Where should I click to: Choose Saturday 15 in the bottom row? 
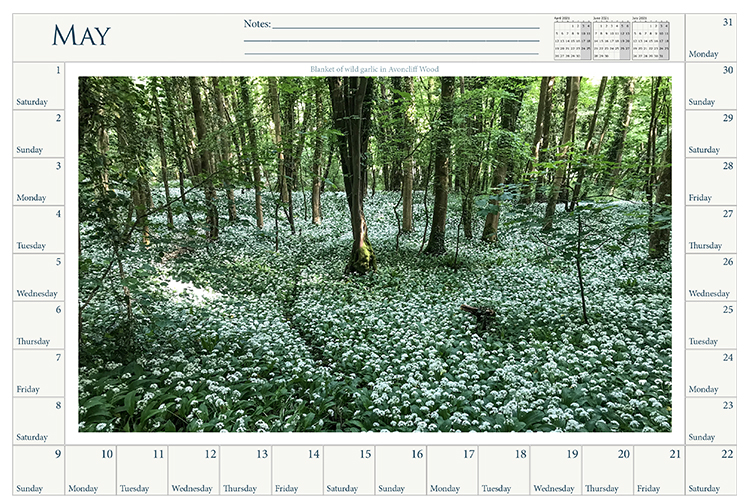[349, 471]
